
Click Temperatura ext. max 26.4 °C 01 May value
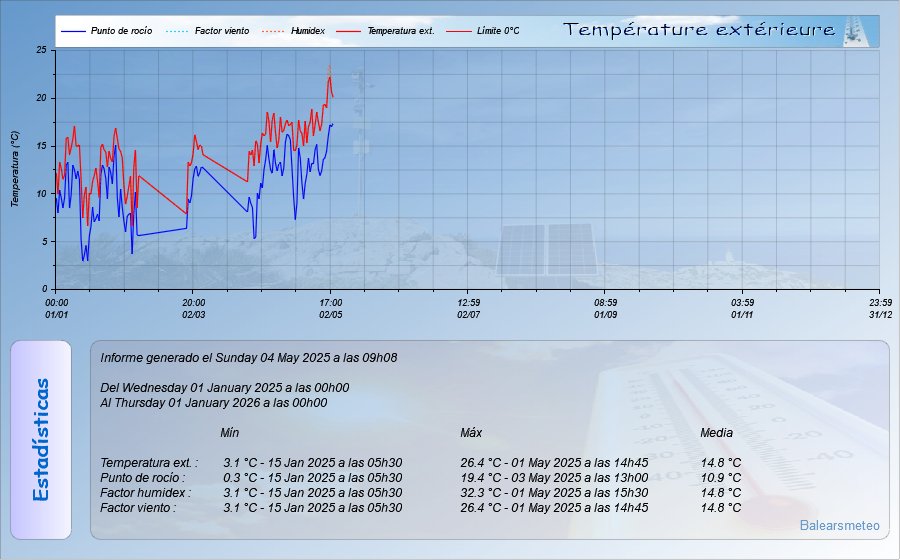pyautogui.click(x=554, y=462)
